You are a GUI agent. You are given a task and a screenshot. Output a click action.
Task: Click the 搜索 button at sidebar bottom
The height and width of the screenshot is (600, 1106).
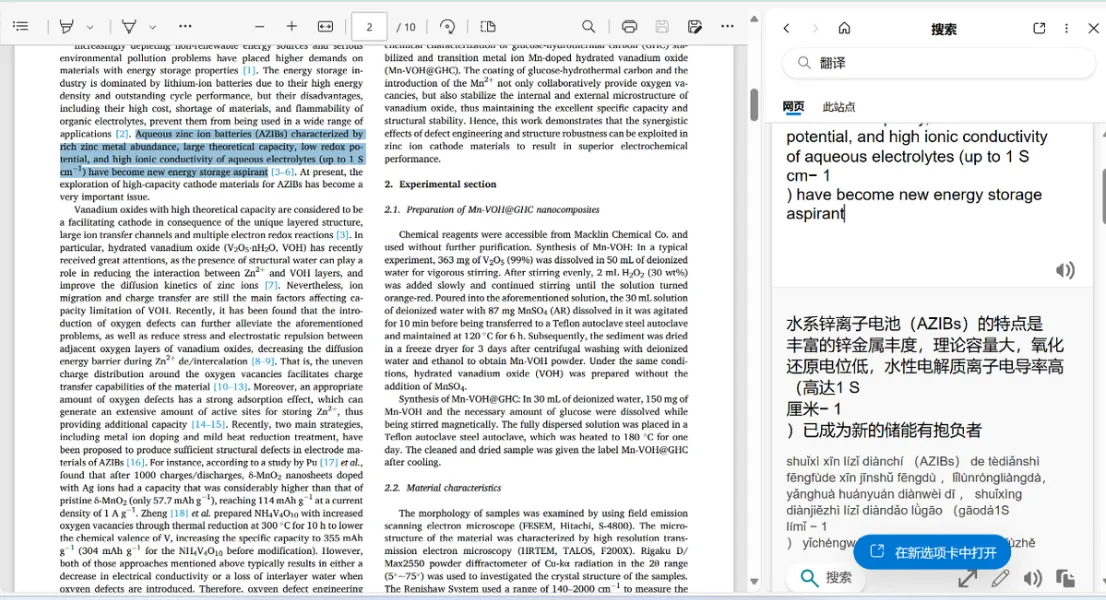[x=826, y=578]
